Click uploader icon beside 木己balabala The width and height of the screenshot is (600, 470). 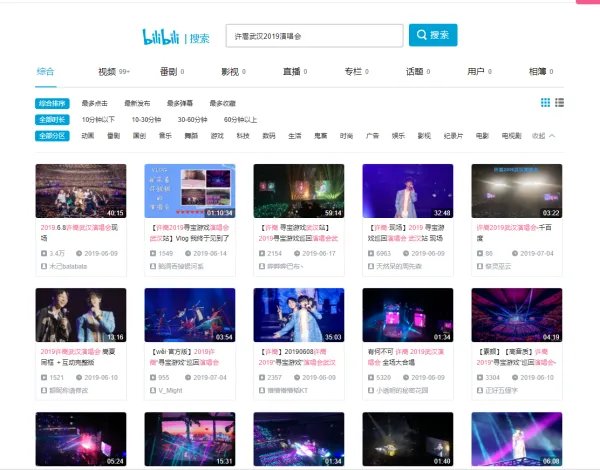pyautogui.click(x=44, y=266)
